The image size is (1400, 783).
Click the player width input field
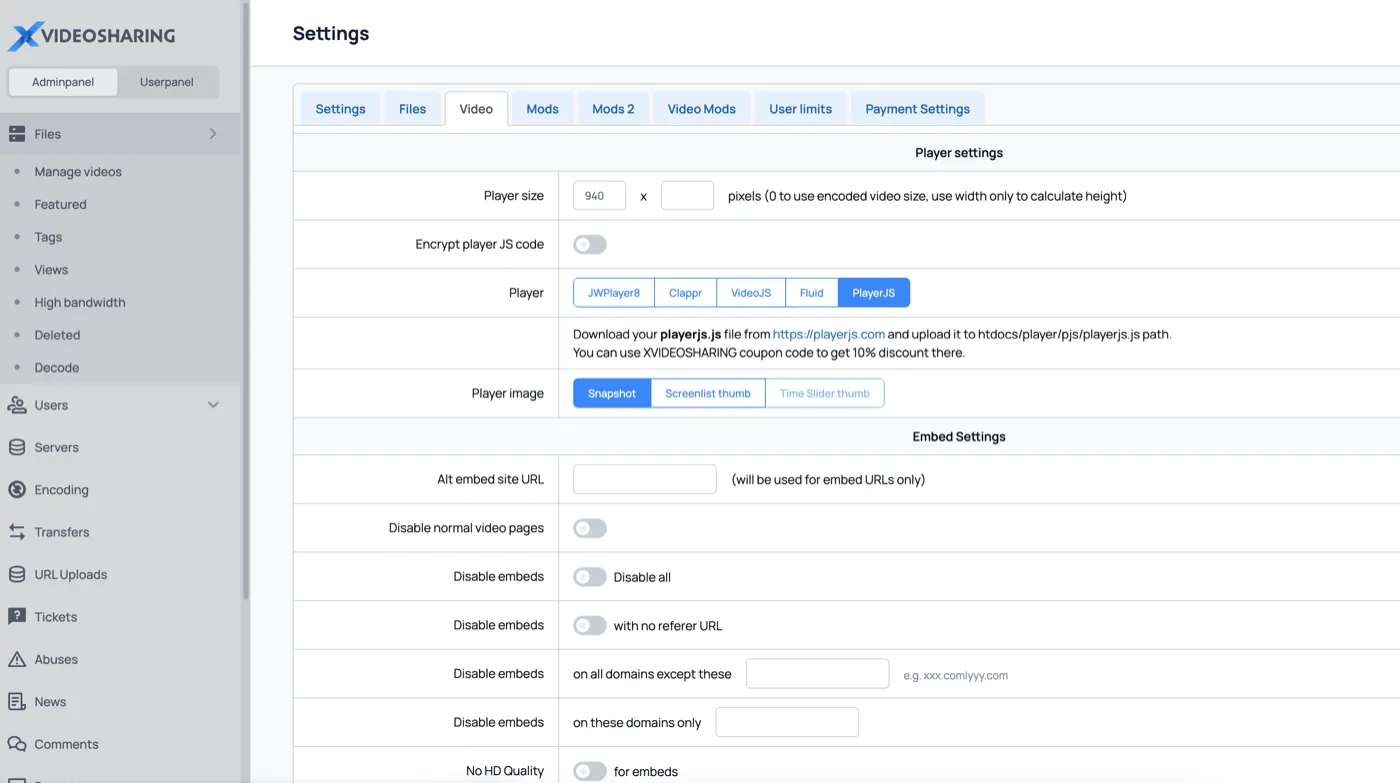pos(600,196)
